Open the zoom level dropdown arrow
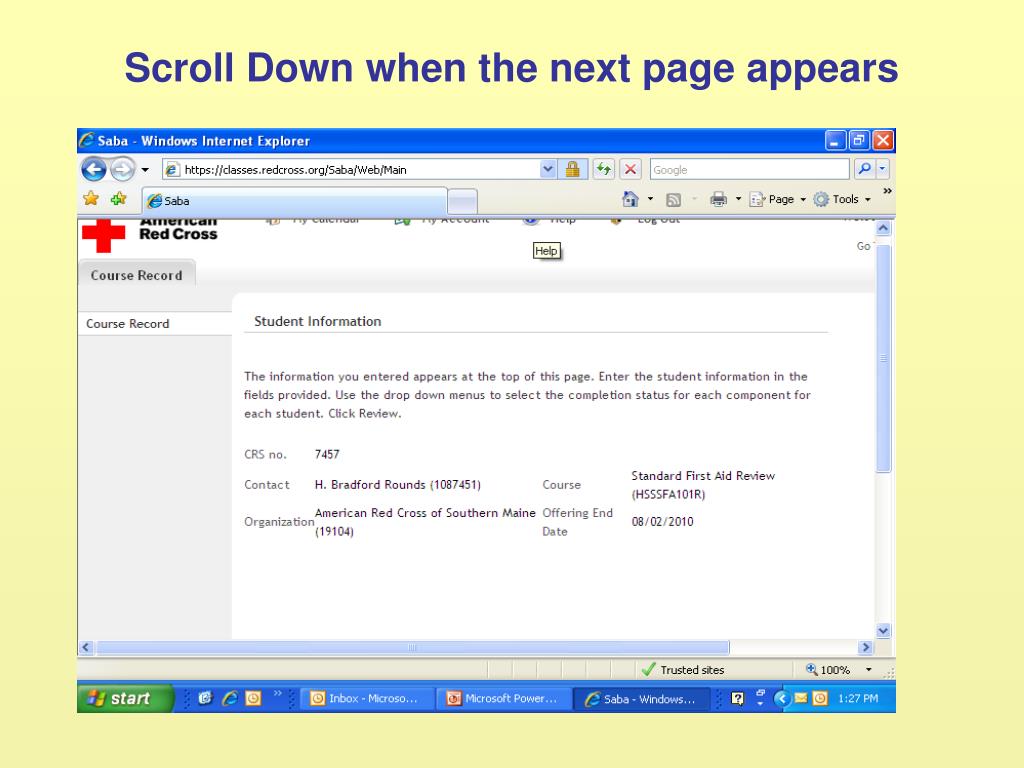The height and width of the screenshot is (768, 1024). (x=869, y=669)
